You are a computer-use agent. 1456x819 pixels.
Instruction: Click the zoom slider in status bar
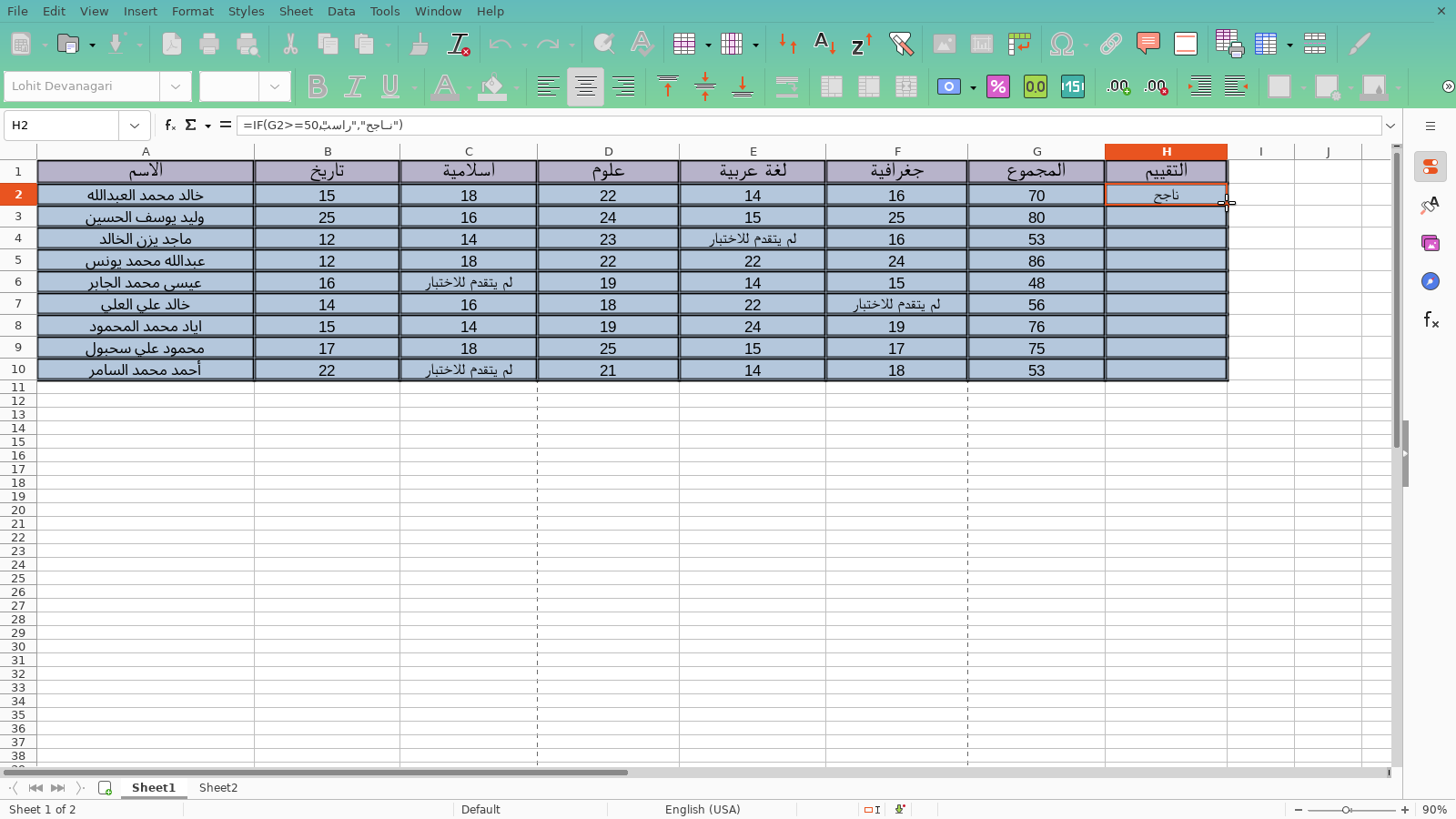point(1347,809)
